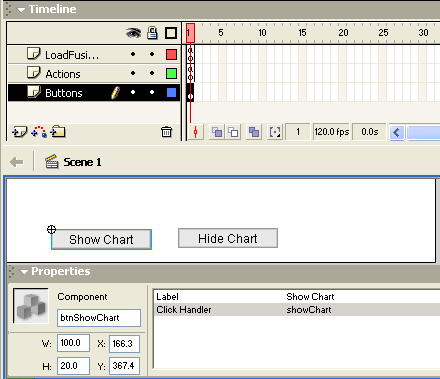The image size is (440, 379).
Task: Toggle lock dot of Actions layer
Action: coord(152,73)
